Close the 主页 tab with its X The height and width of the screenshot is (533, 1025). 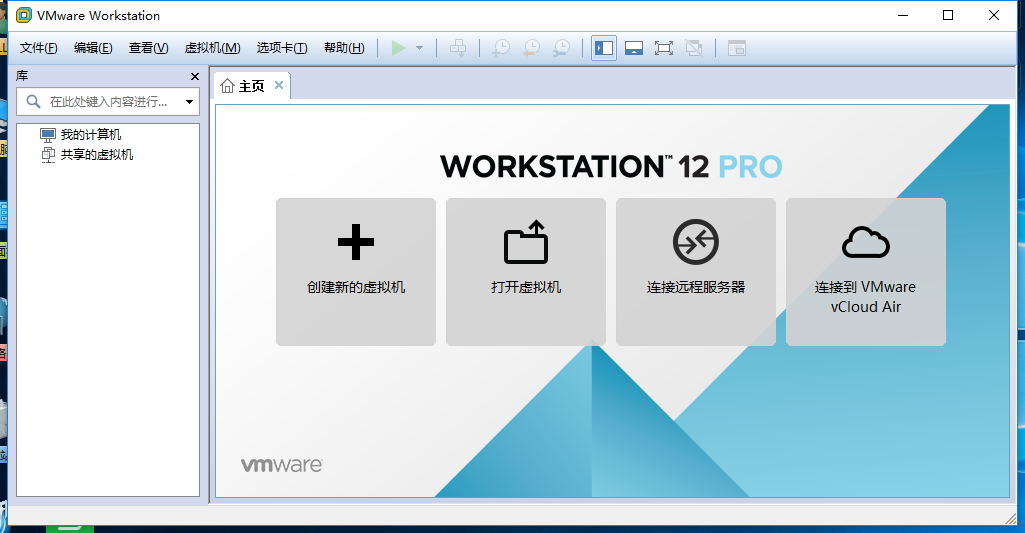point(279,85)
